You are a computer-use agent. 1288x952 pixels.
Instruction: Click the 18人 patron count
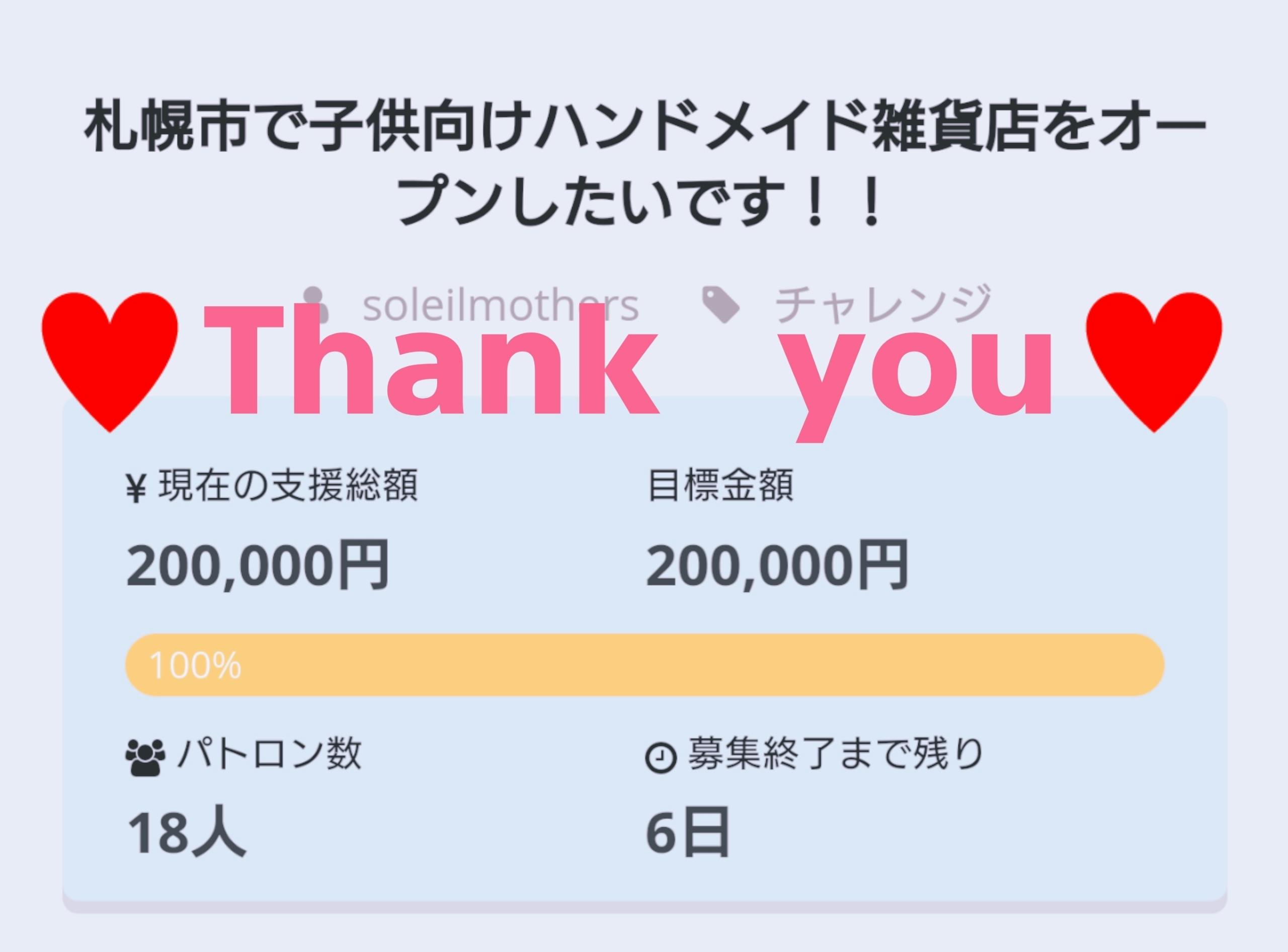click(x=186, y=833)
